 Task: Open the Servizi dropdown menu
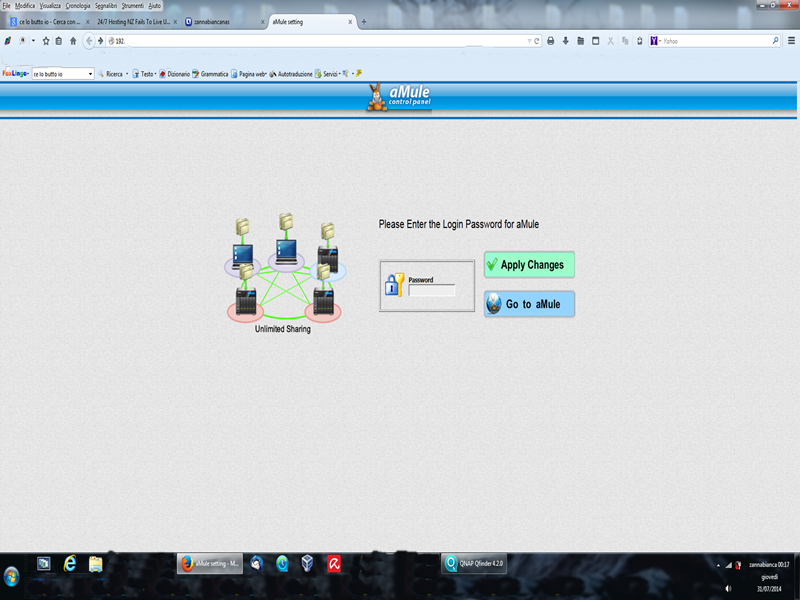click(326, 74)
